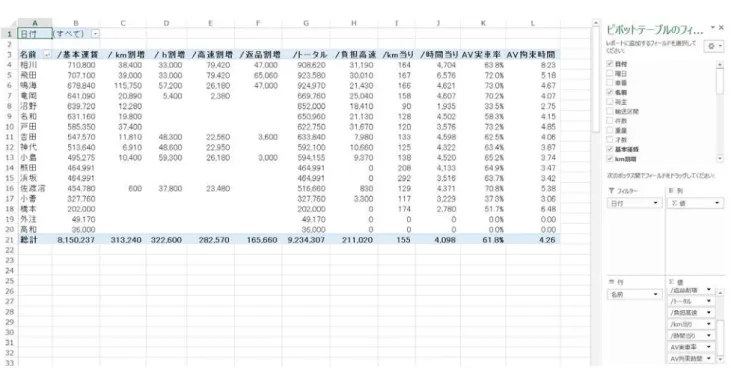
Task: Click the /高速割増 column heading cell
Action: pyautogui.click(x=210, y=55)
